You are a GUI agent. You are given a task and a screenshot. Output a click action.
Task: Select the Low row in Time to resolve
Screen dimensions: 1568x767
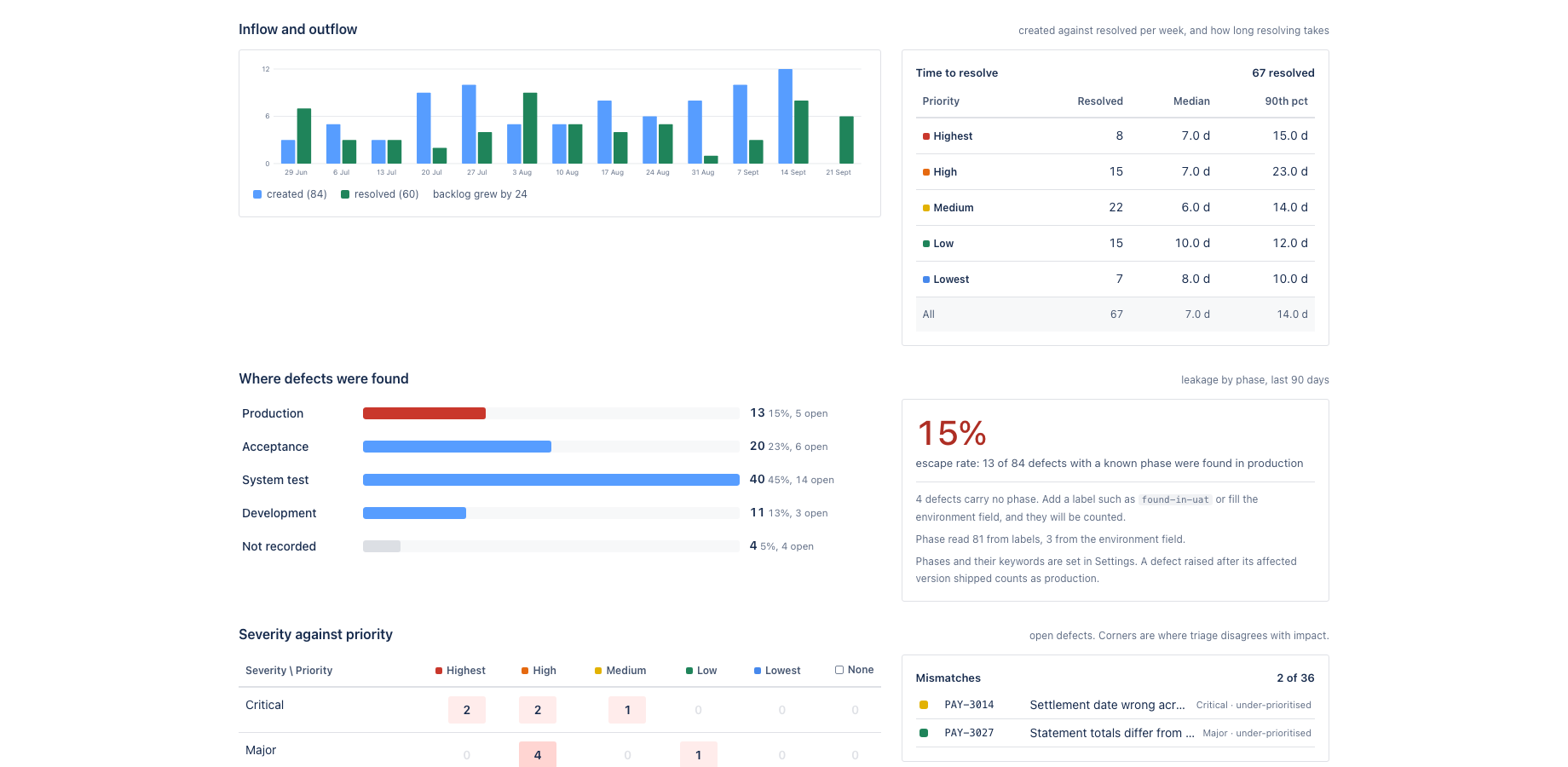tap(1115, 244)
